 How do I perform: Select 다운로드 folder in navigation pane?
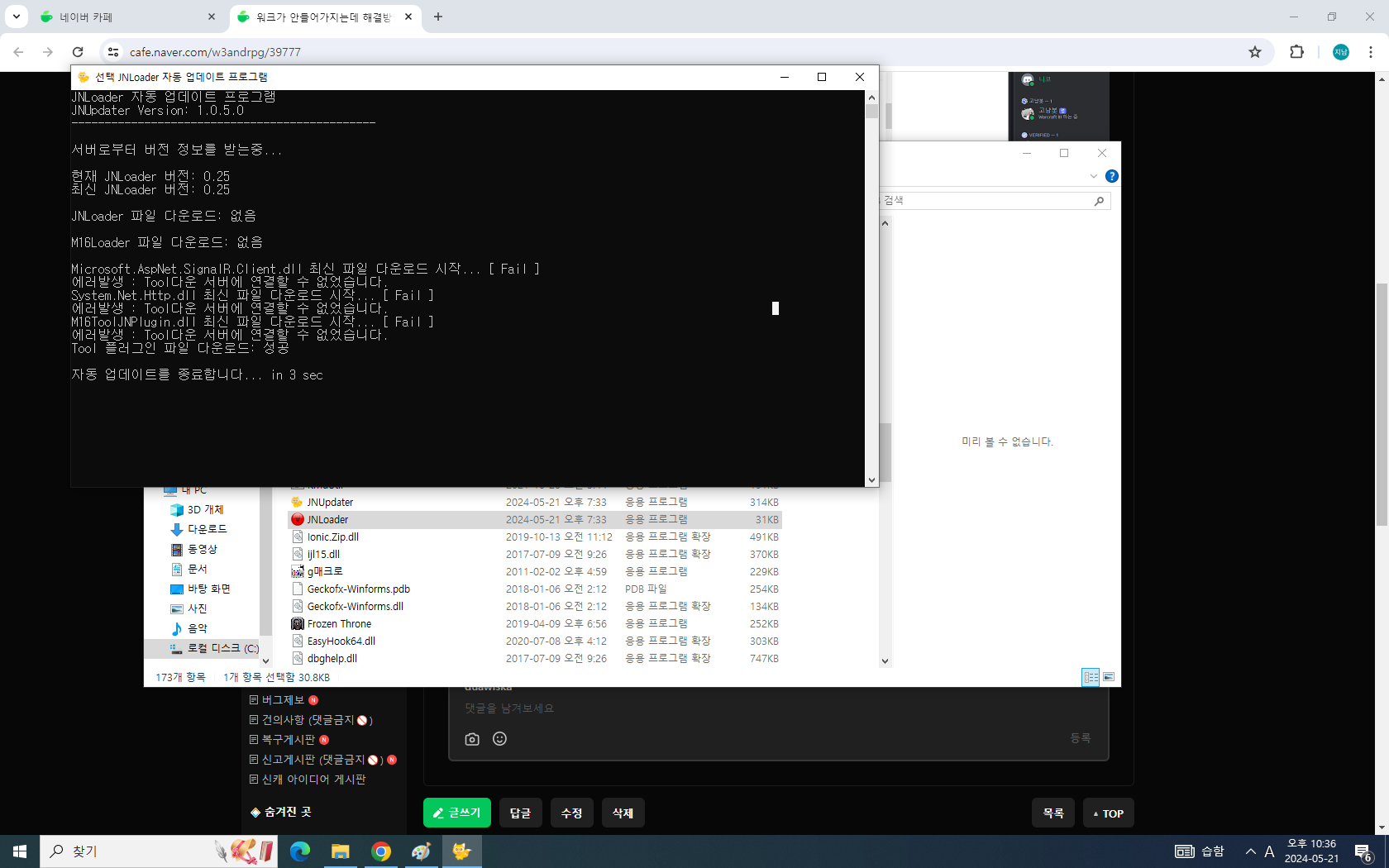[207, 529]
